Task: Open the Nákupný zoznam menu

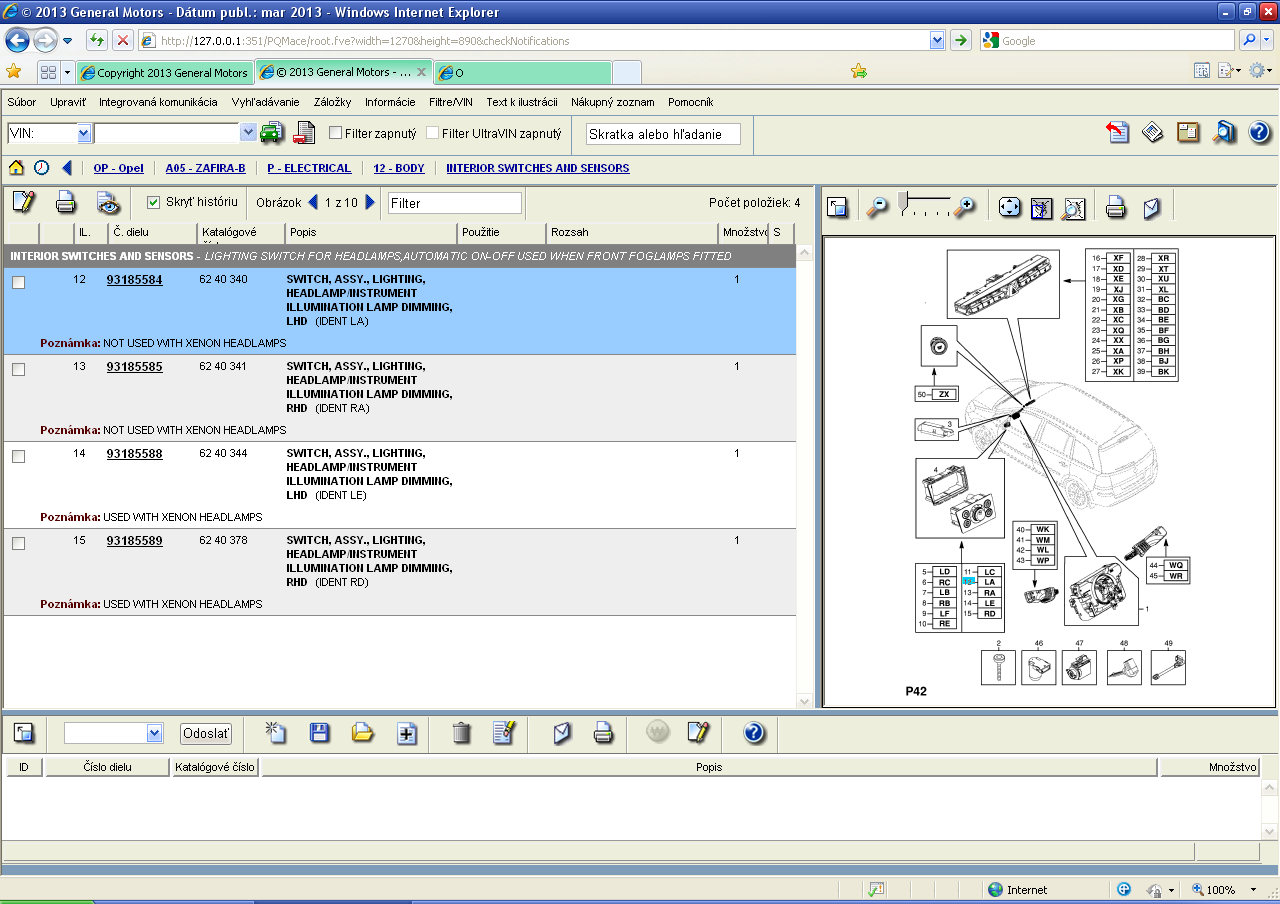Action: [612, 102]
